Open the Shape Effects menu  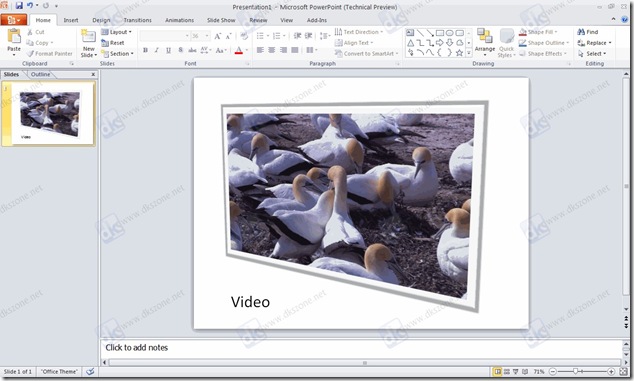click(x=543, y=53)
